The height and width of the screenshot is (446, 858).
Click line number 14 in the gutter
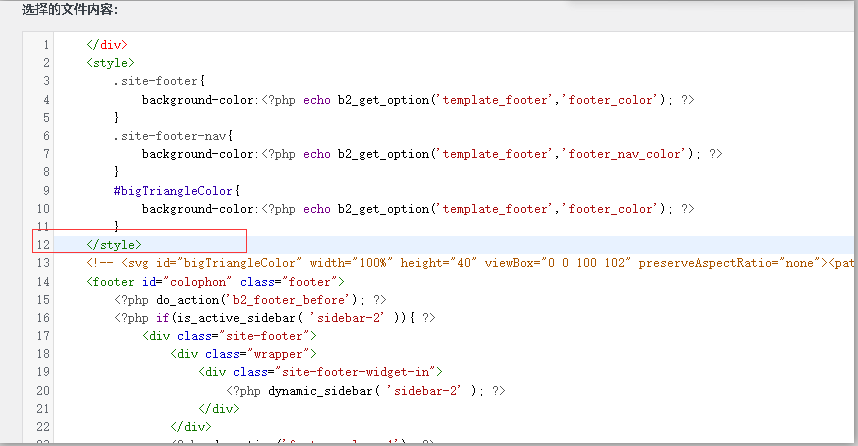click(x=43, y=281)
